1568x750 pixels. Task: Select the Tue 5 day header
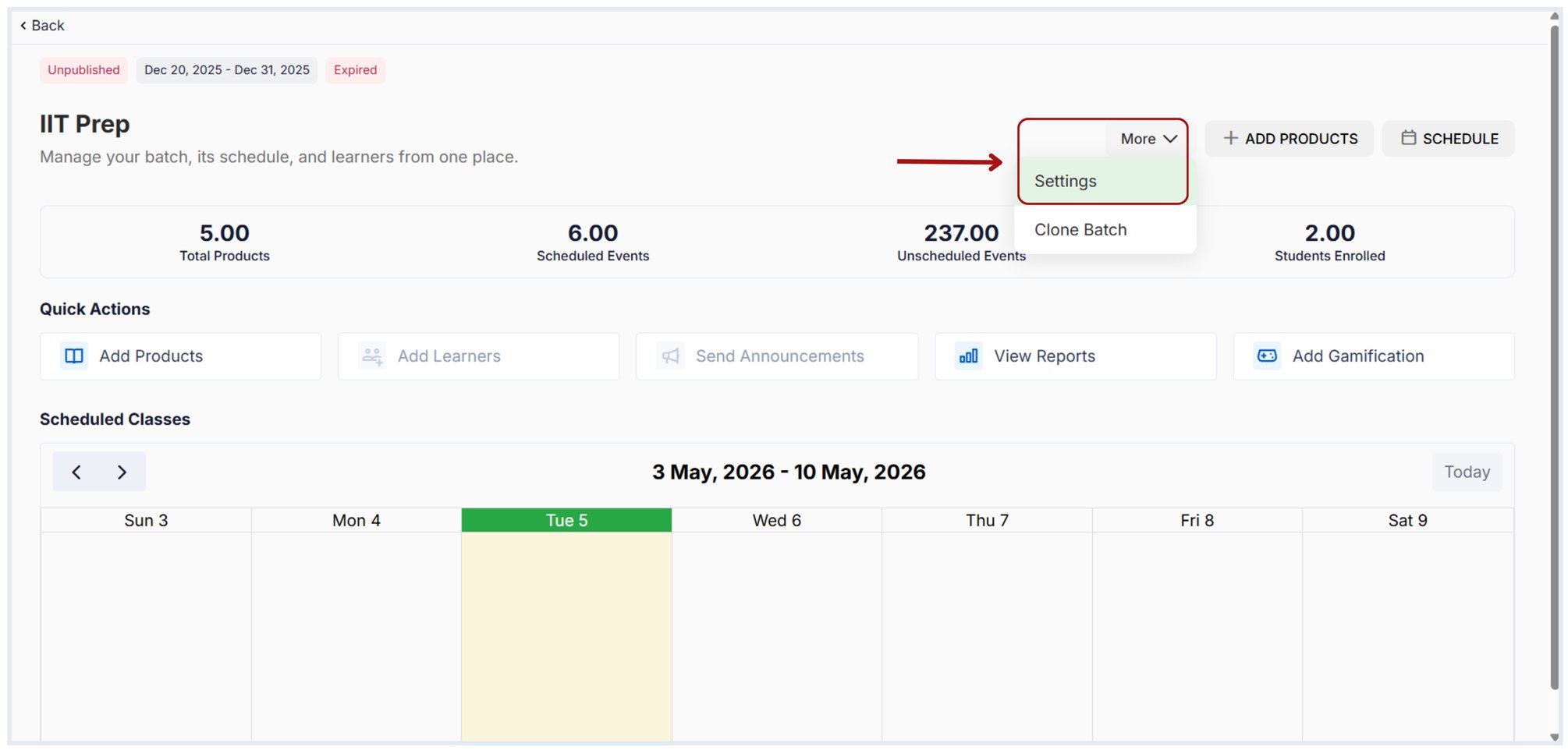pos(566,520)
